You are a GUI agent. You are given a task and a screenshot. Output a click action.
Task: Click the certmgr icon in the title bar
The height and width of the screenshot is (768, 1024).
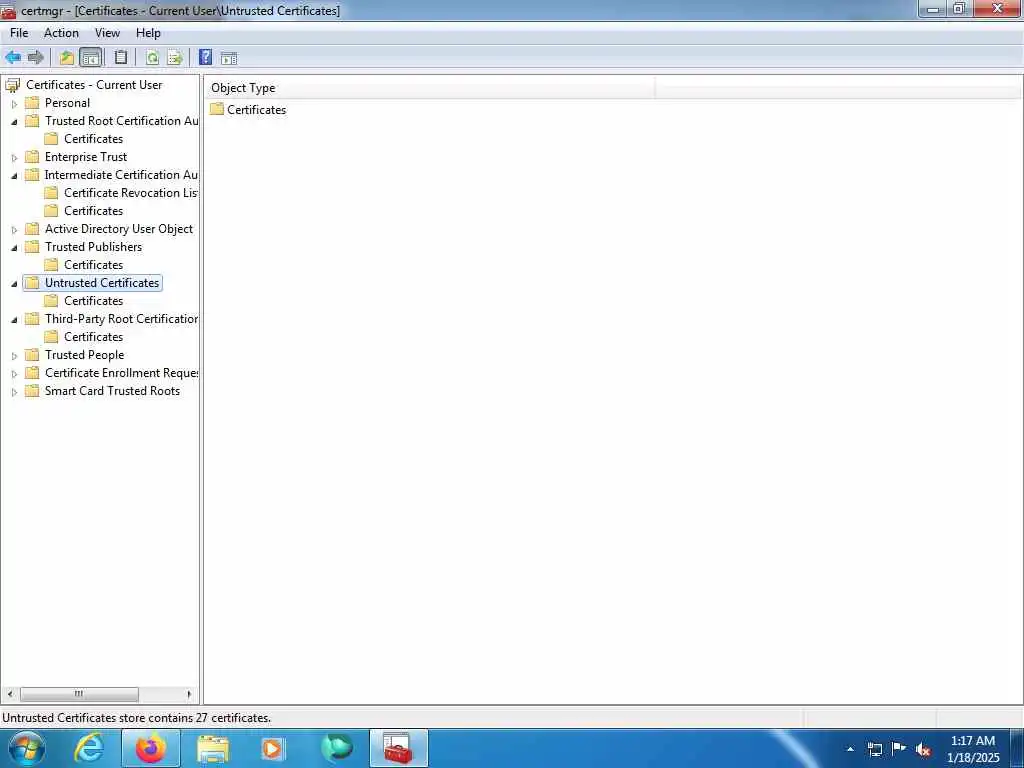click(8, 11)
